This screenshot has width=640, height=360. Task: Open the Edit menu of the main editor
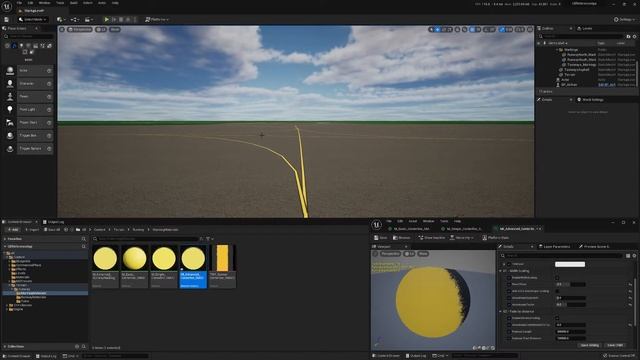tap(30, 3)
